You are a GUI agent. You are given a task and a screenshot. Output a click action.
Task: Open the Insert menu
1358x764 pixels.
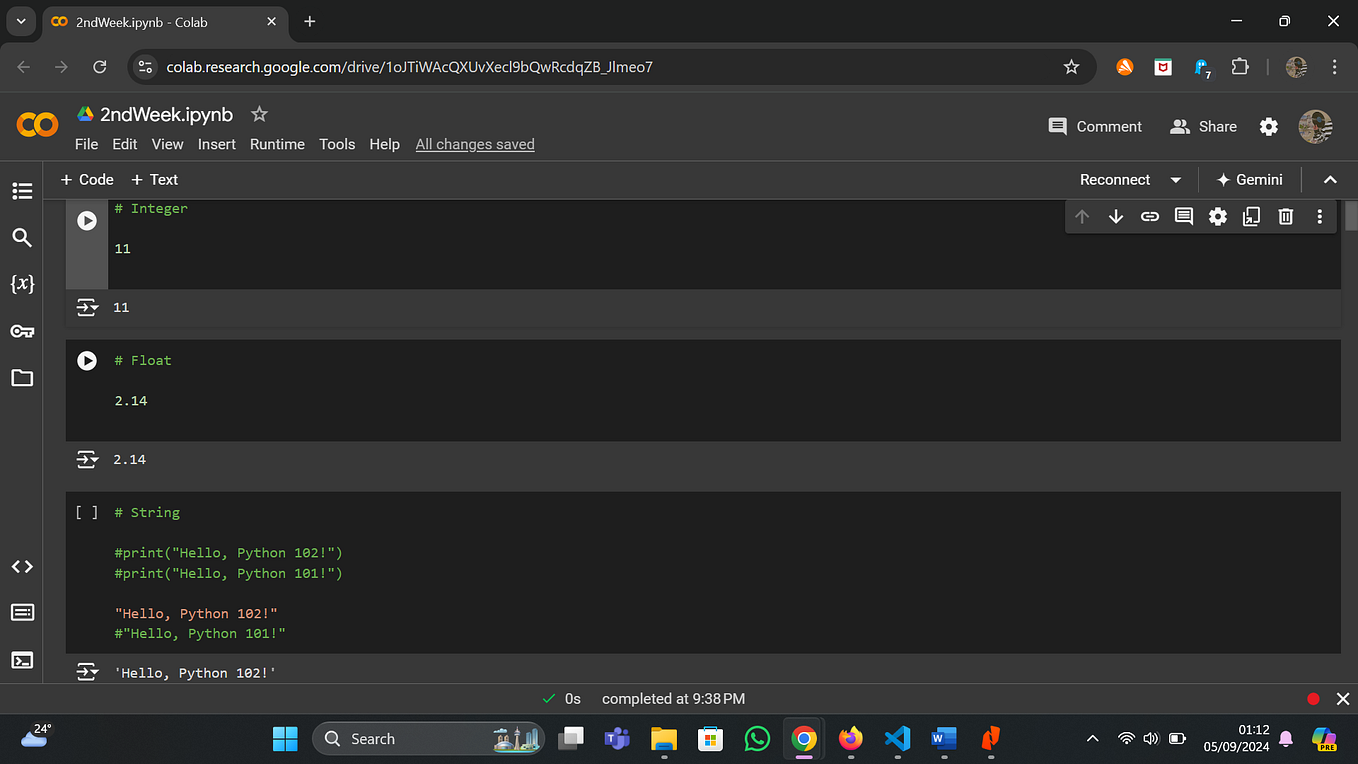coord(217,144)
